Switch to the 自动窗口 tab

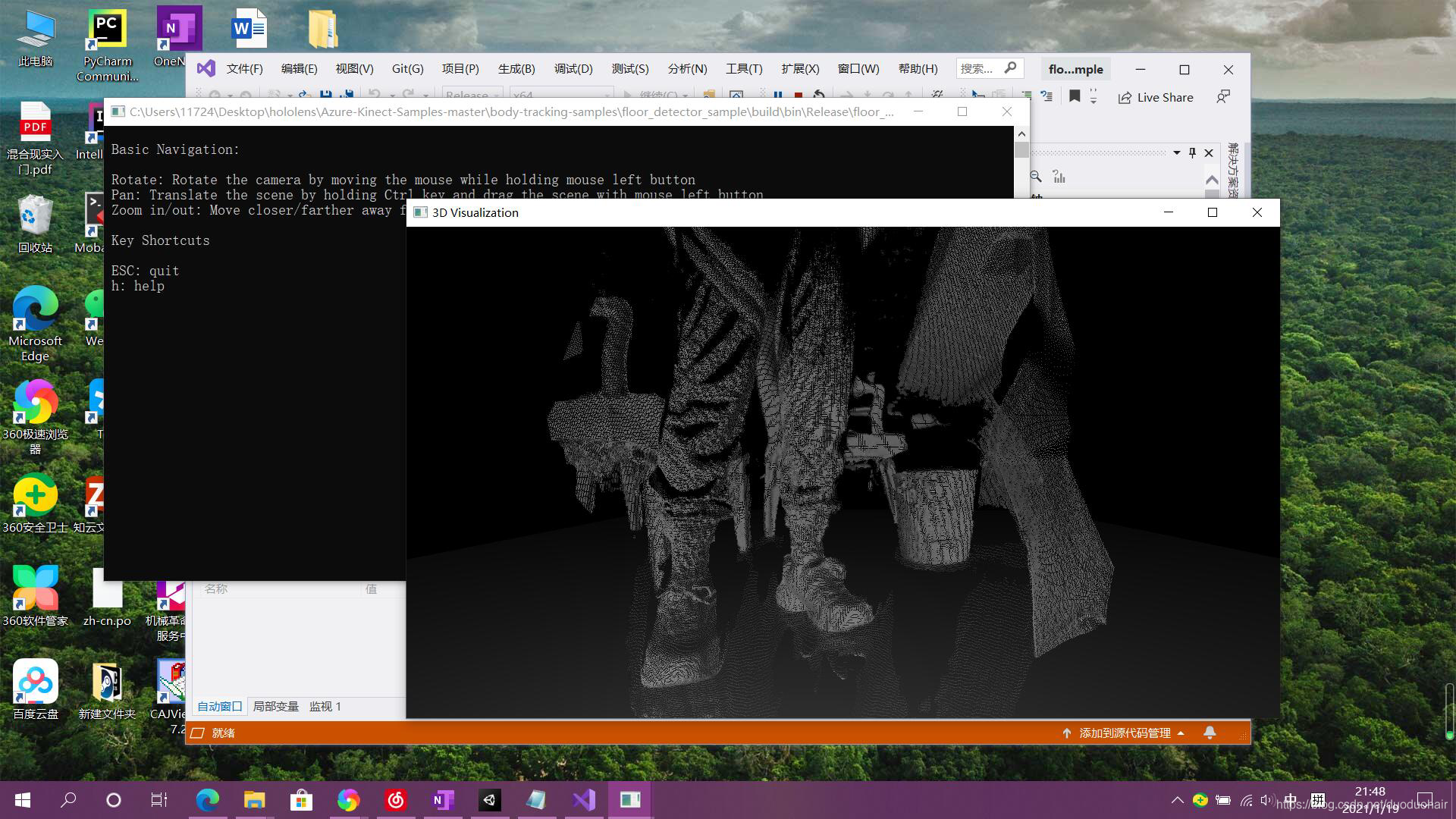pos(219,706)
